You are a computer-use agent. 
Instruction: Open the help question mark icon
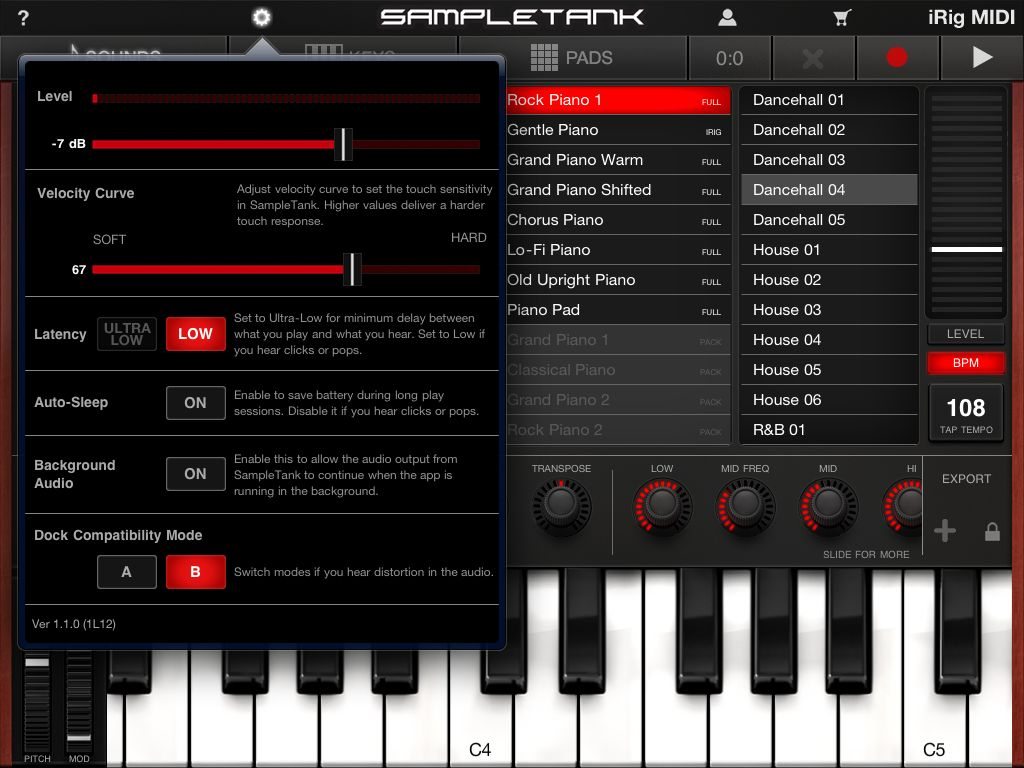[x=23, y=18]
